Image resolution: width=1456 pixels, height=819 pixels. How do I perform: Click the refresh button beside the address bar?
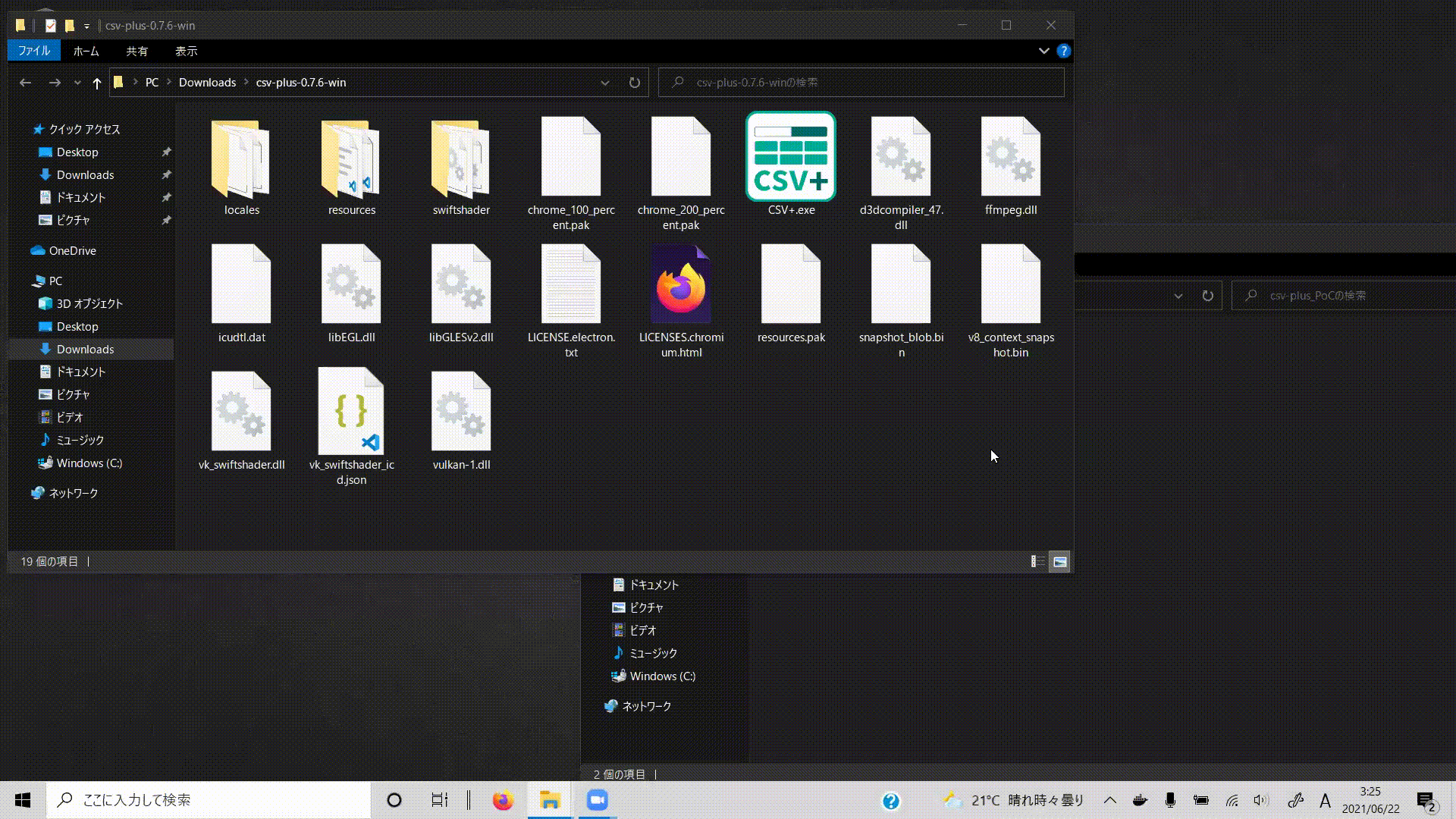click(634, 83)
